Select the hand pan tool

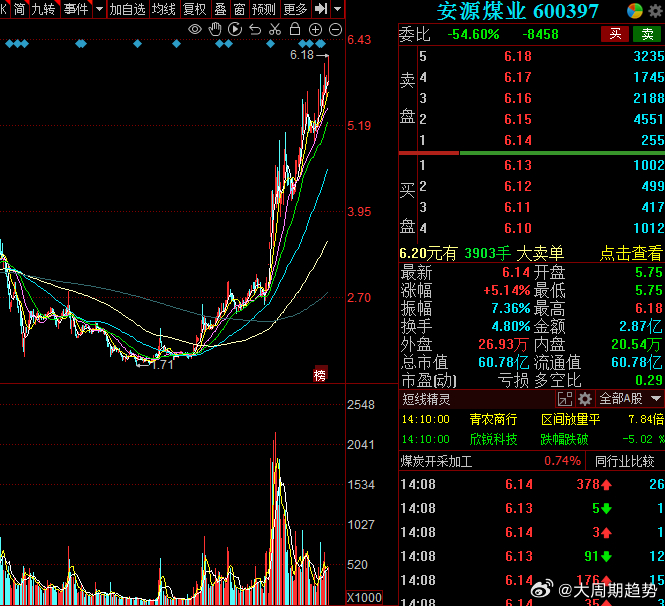pyautogui.click(x=215, y=29)
